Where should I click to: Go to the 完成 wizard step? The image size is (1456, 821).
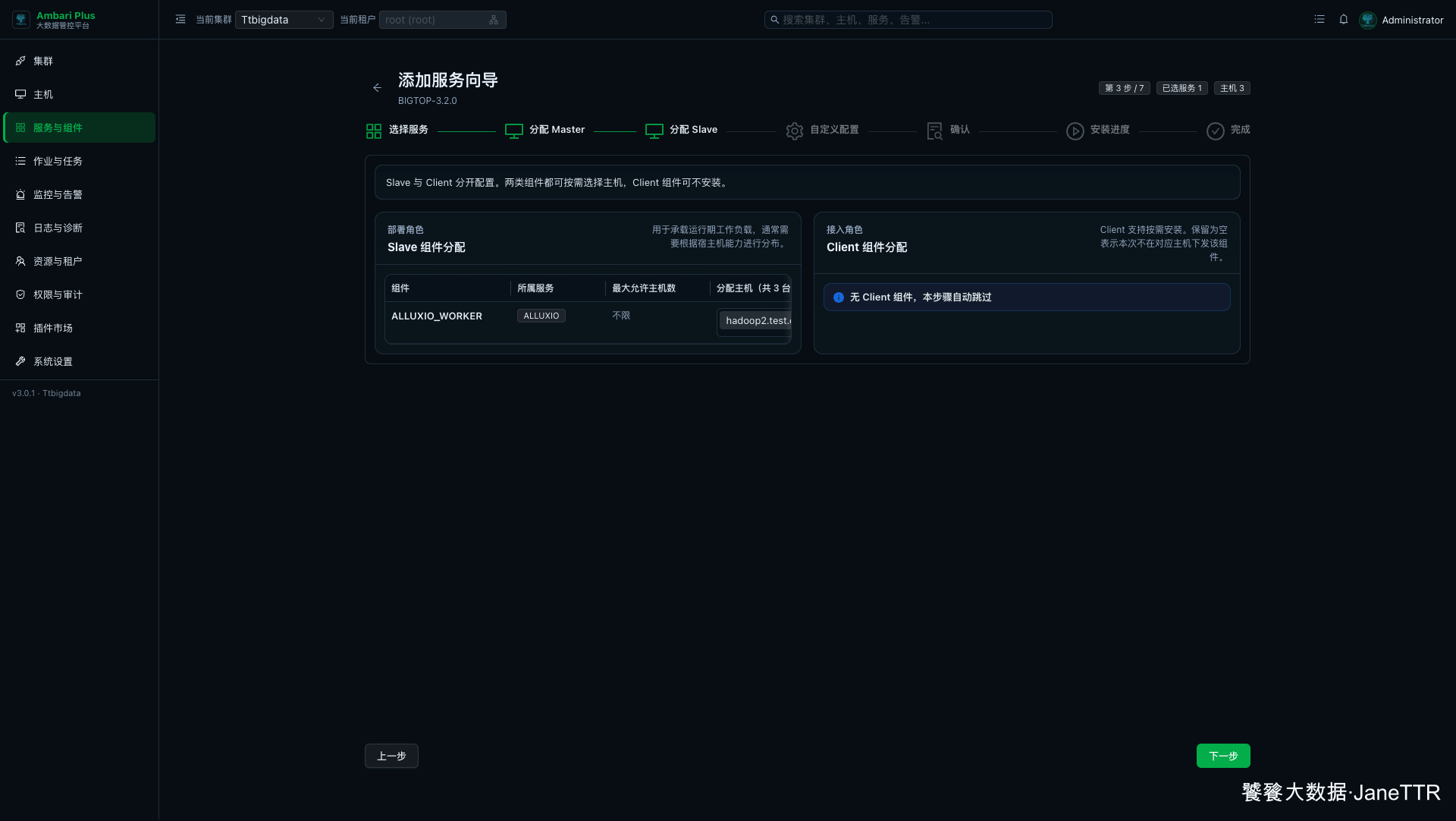(1241, 130)
